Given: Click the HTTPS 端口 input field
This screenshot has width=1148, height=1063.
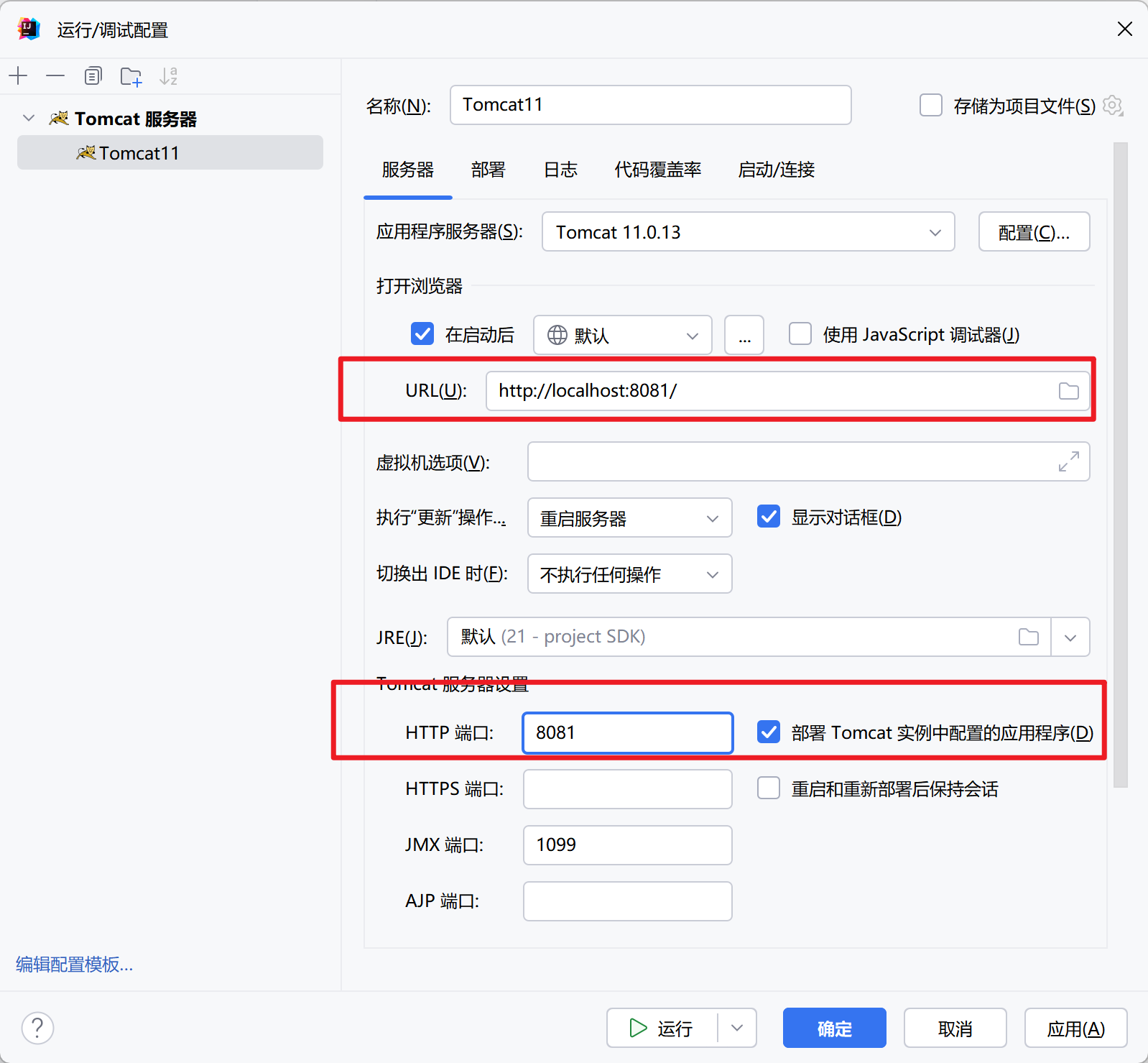Looking at the screenshot, I should pyautogui.click(x=628, y=788).
